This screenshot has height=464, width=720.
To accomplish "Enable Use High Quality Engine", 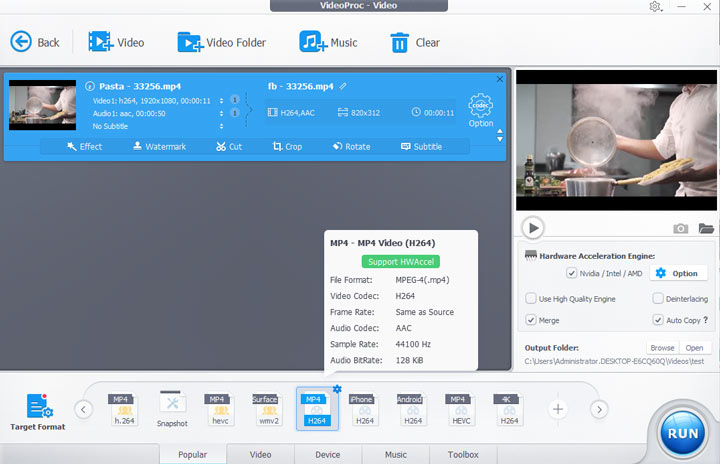I will click(531, 299).
